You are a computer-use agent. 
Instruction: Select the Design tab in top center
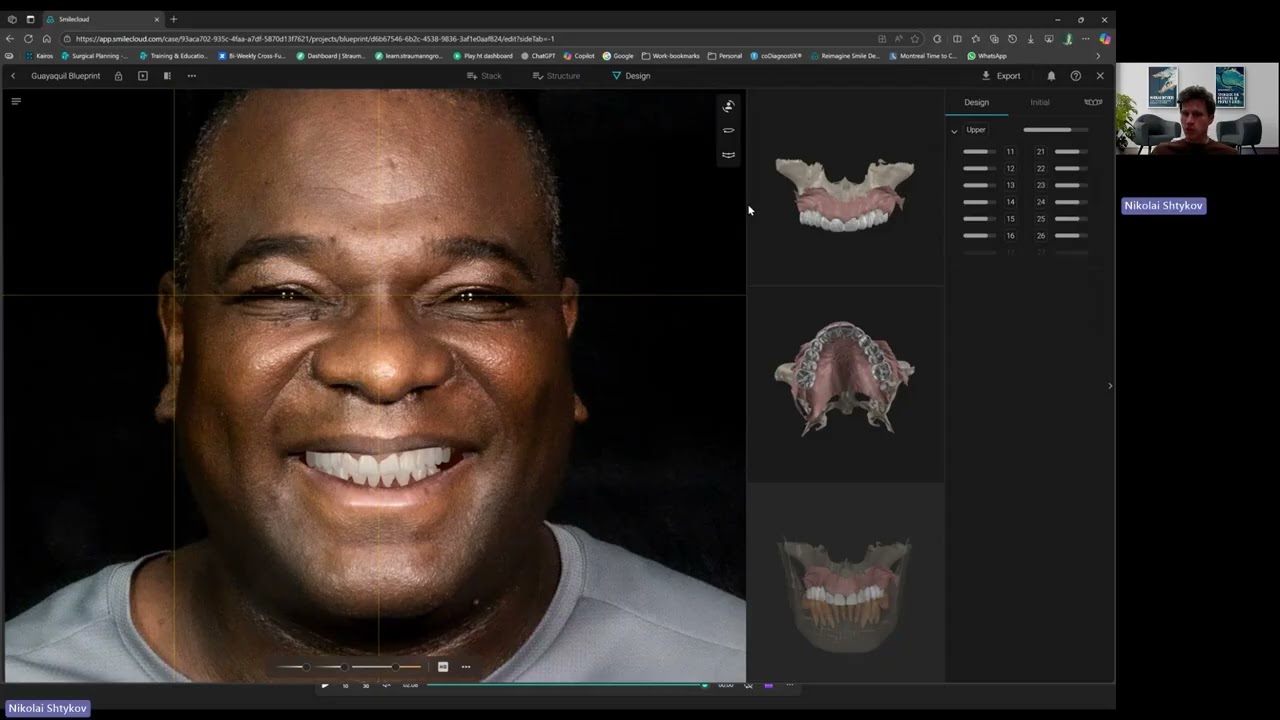(x=631, y=76)
